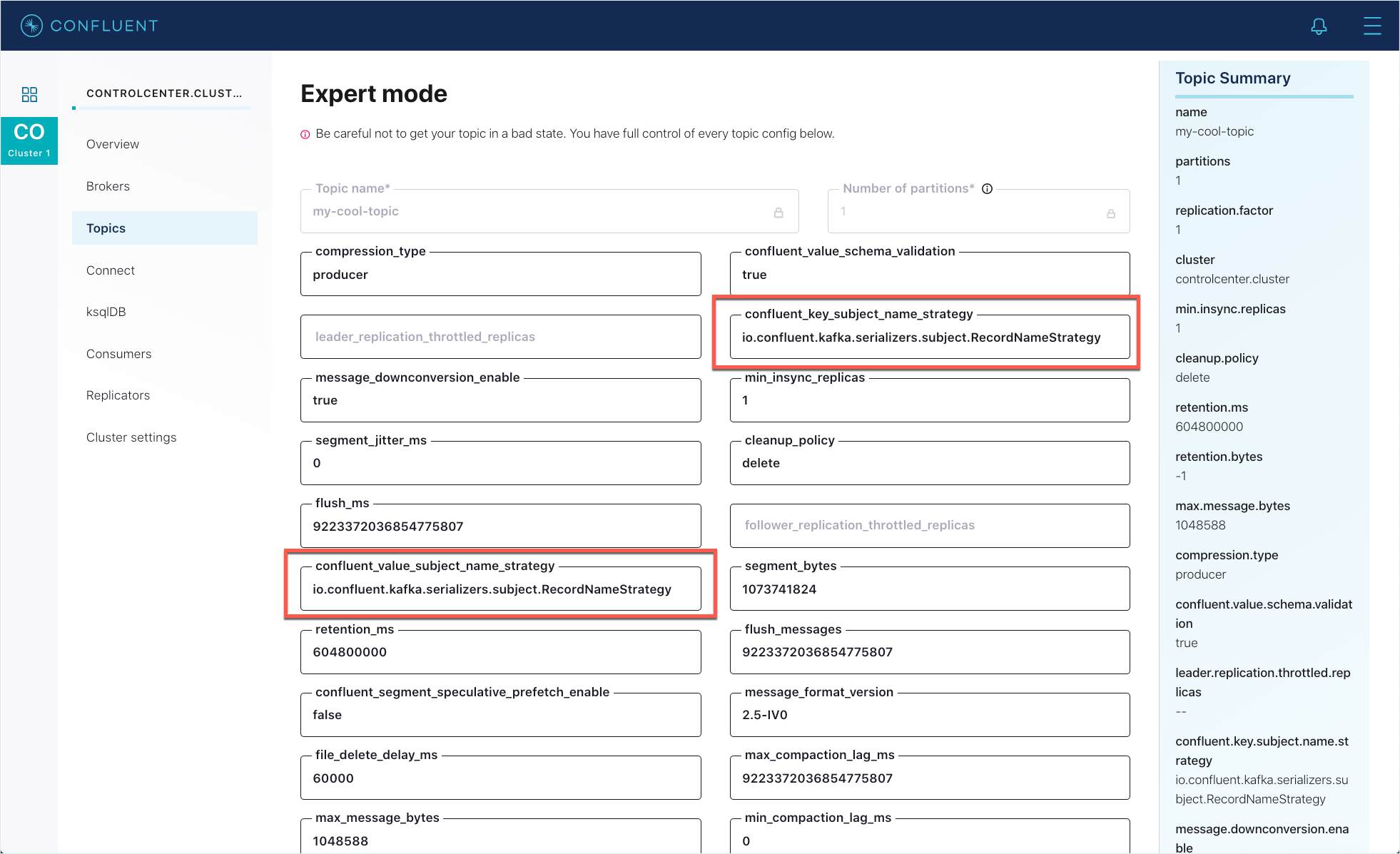Edit confluent_value_subject_name_strategy field

tap(501, 589)
